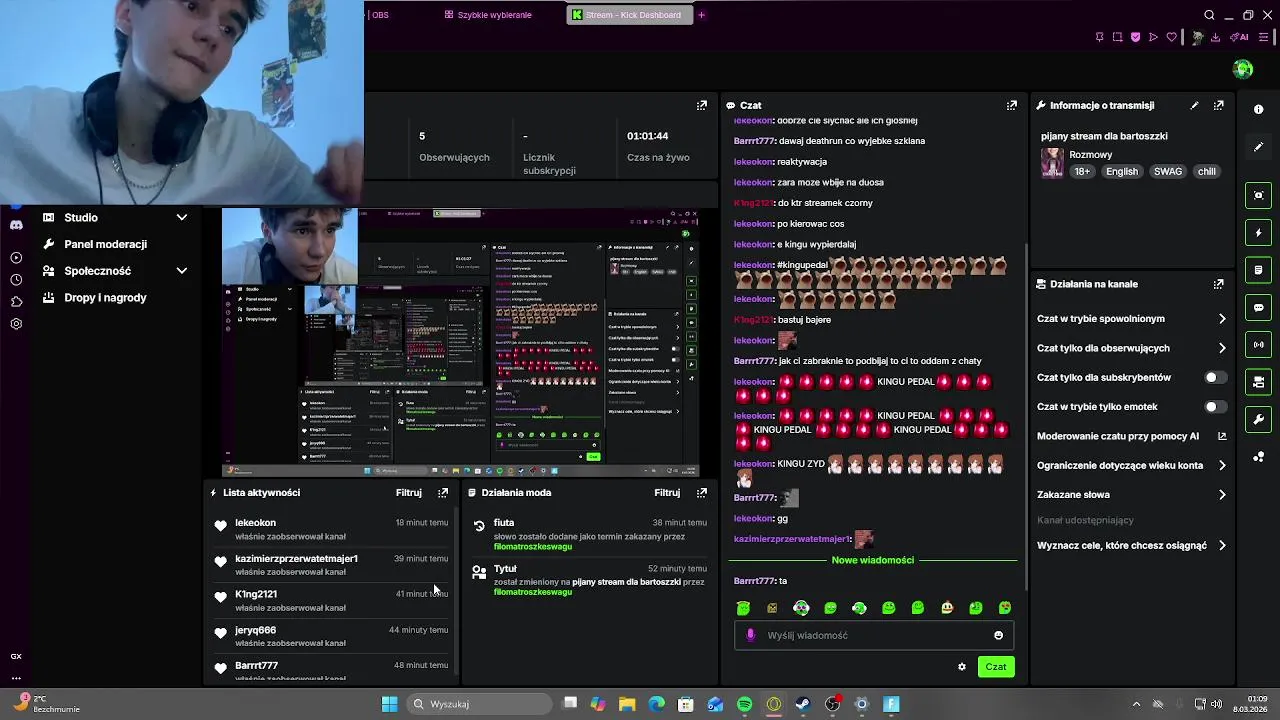Edit stream info with pencil icon
Image resolution: width=1280 pixels, height=720 pixels.
pos(1194,105)
